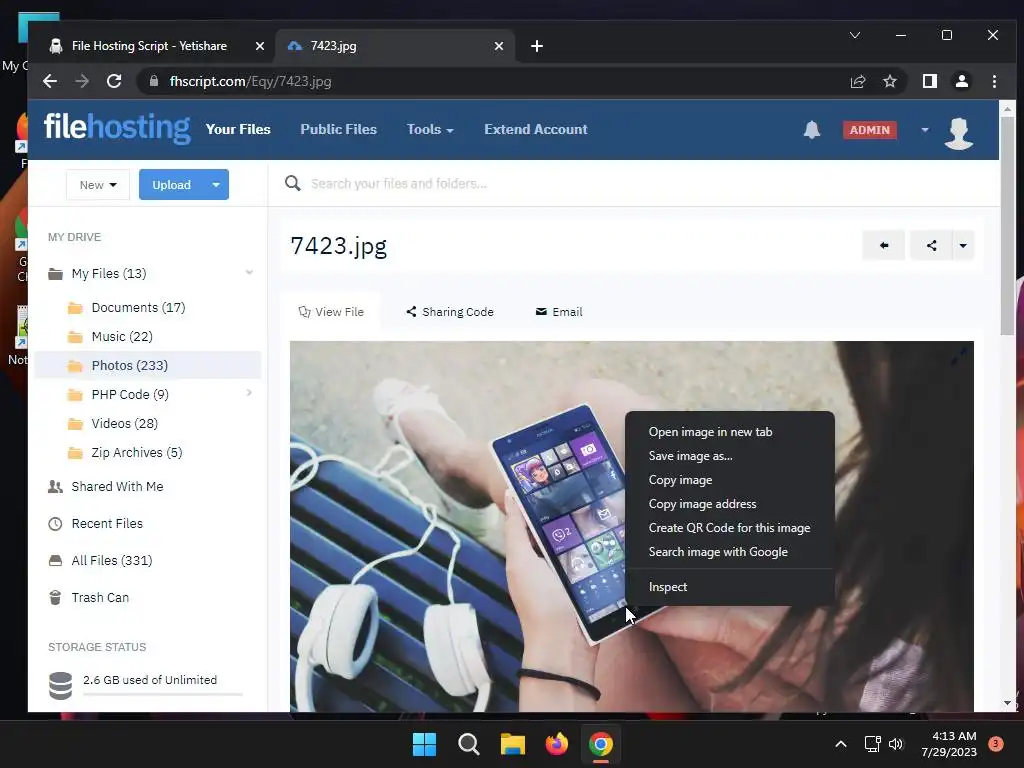Screen dimensions: 1024x768
Task: Click the browser address bar URL
Action: [x=251, y=81]
